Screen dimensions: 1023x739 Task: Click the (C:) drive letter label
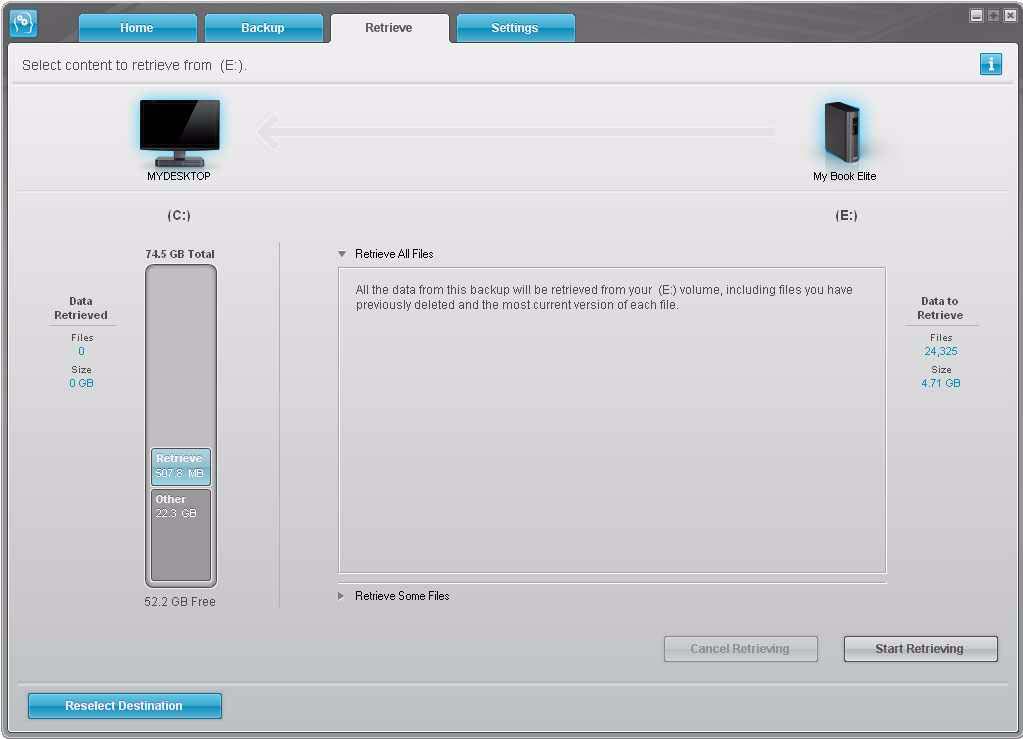[x=179, y=215]
